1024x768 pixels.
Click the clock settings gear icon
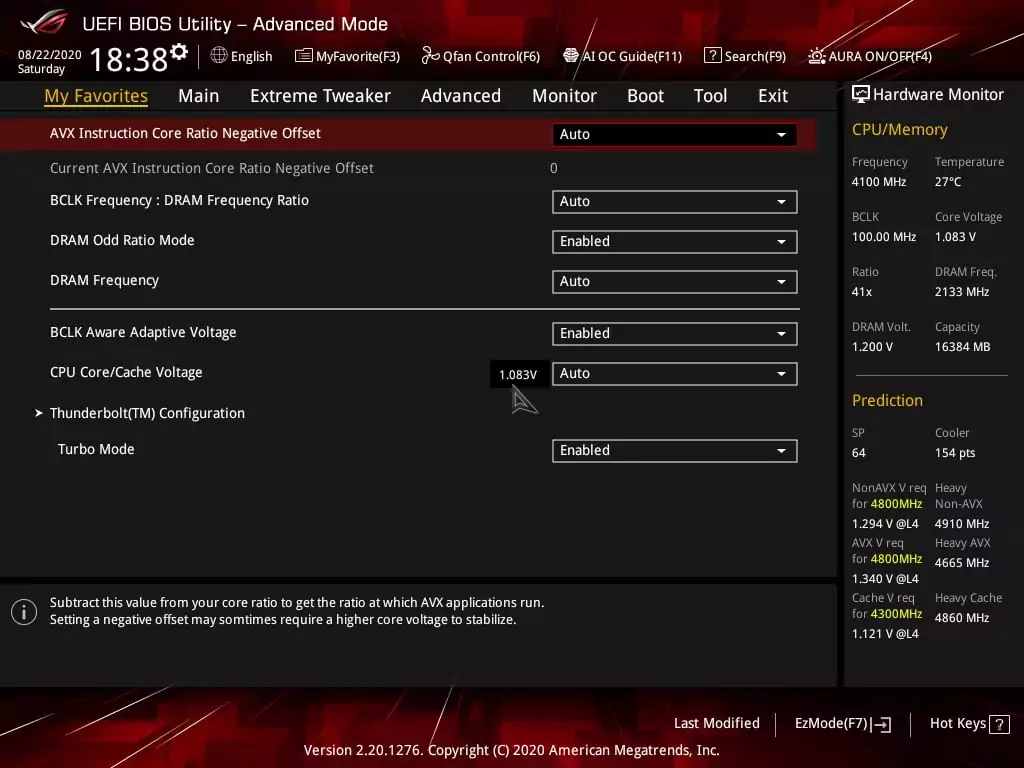click(x=179, y=52)
